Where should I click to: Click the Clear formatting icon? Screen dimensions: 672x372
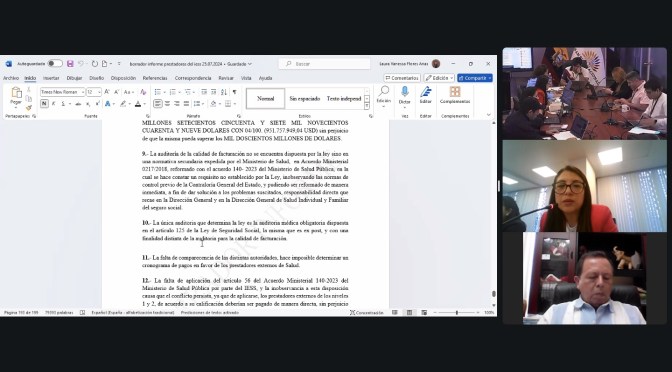pos(143,92)
